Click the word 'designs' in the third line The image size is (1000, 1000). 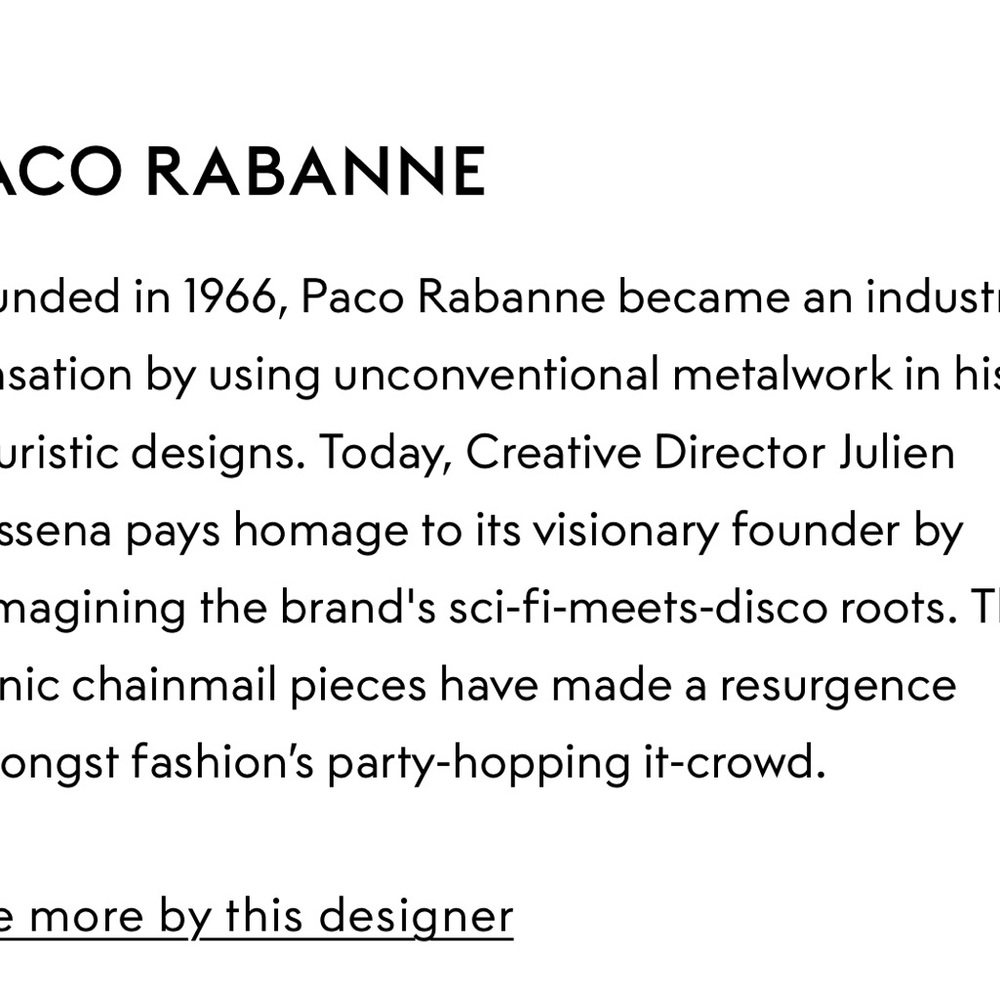218,453
